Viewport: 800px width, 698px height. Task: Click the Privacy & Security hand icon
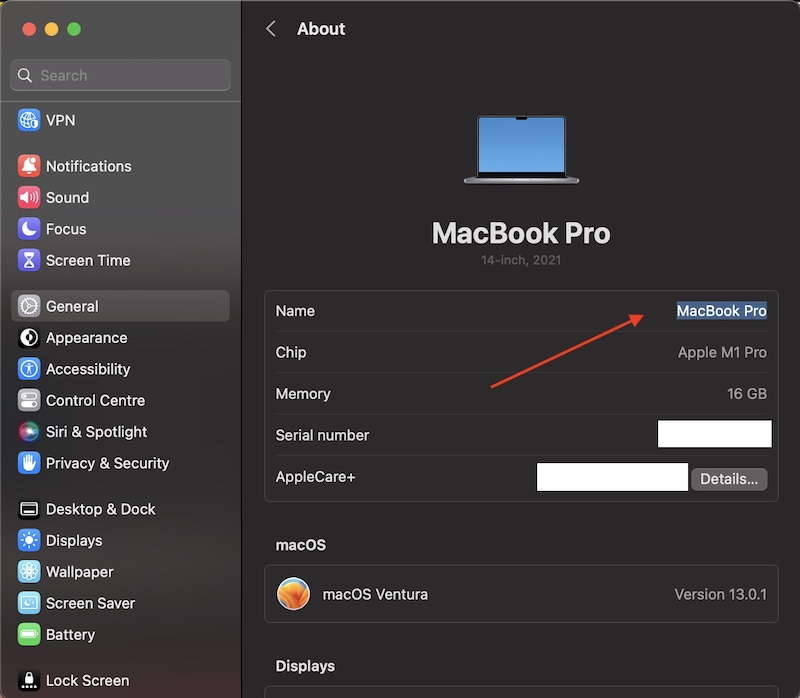29,463
